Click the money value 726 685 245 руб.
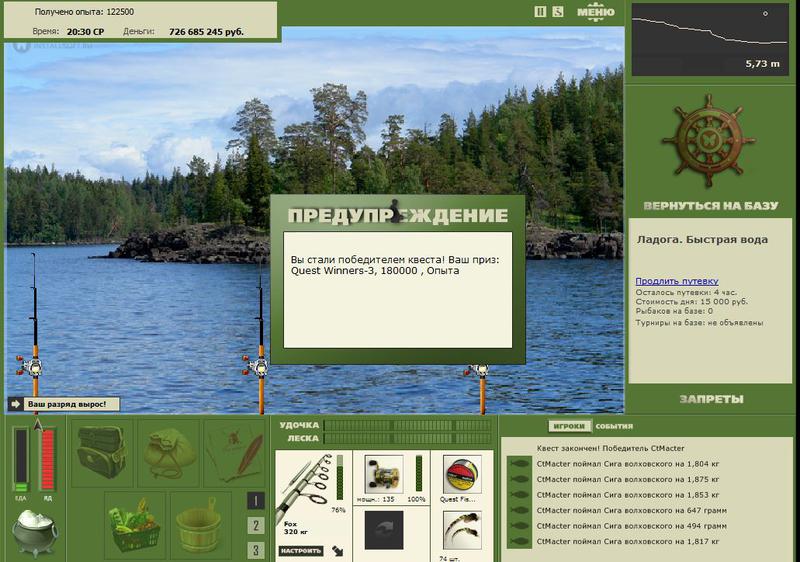 click(206, 32)
